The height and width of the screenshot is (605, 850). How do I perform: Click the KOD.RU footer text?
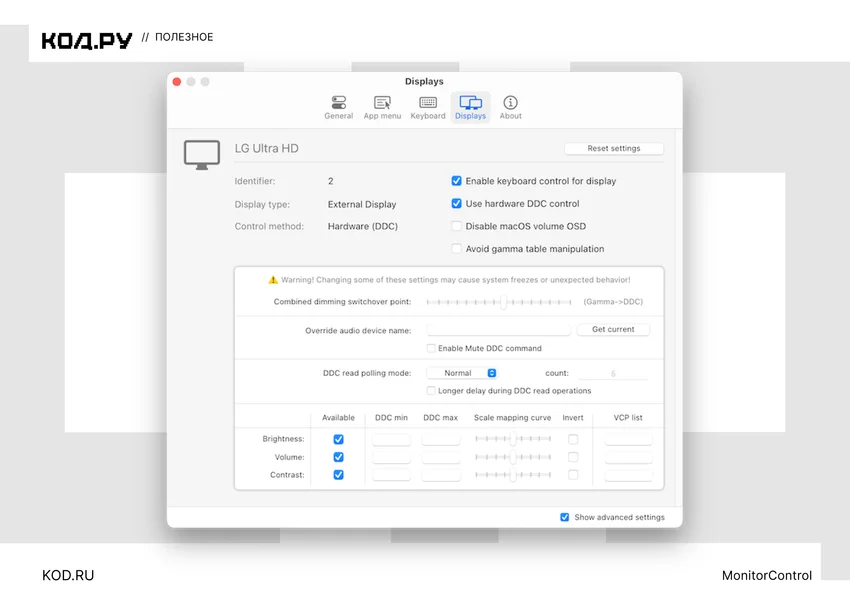[68, 575]
